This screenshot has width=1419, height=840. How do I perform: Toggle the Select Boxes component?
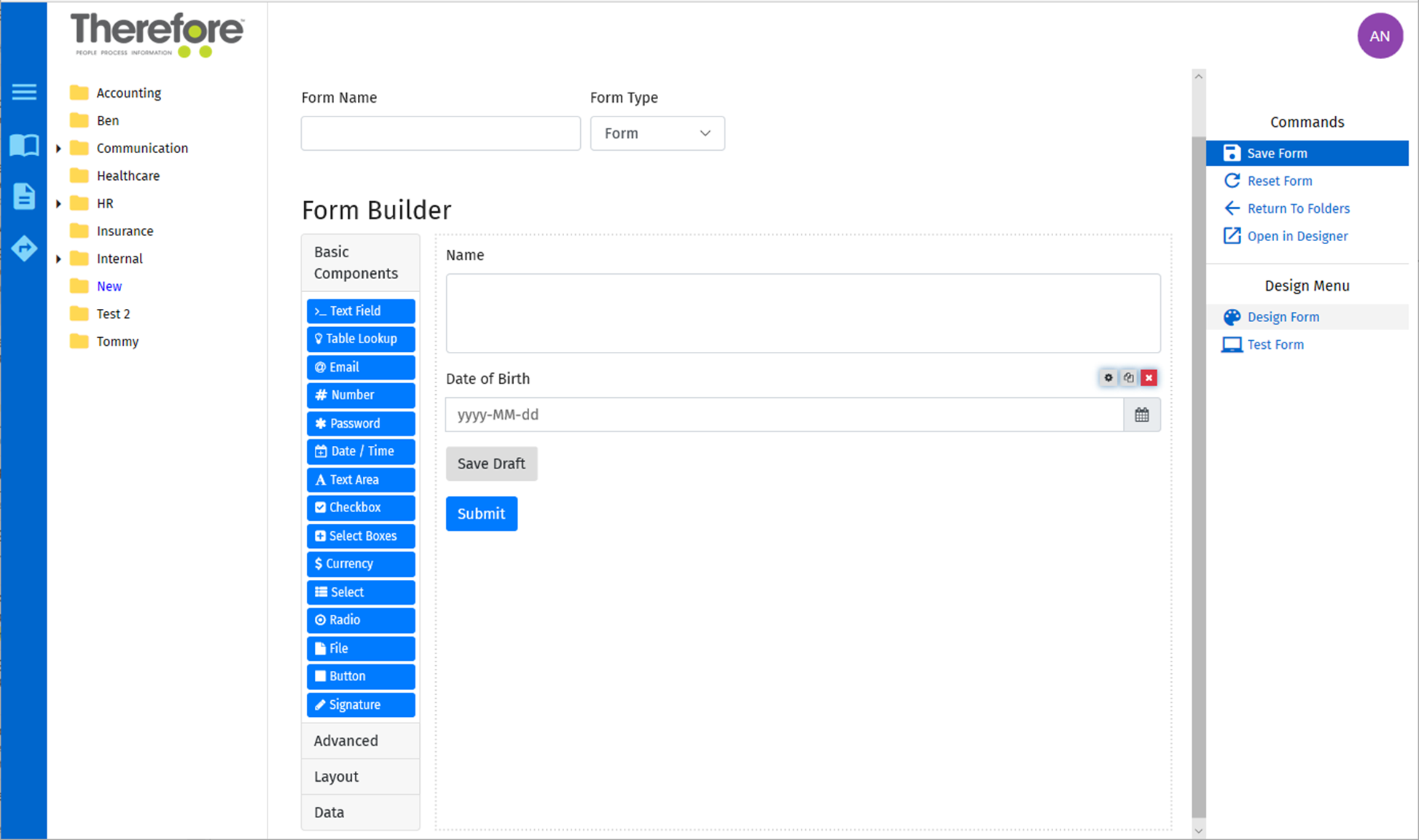coord(361,536)
